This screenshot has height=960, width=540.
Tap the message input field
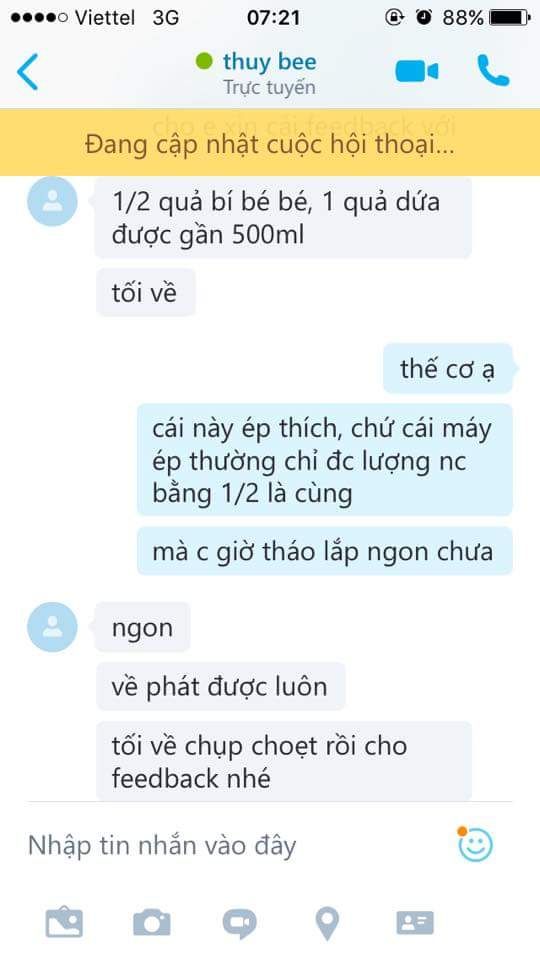239,845
